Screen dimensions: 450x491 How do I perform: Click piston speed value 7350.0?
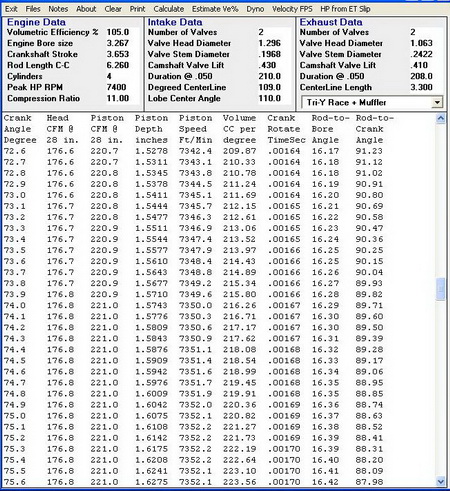point(195,305)
